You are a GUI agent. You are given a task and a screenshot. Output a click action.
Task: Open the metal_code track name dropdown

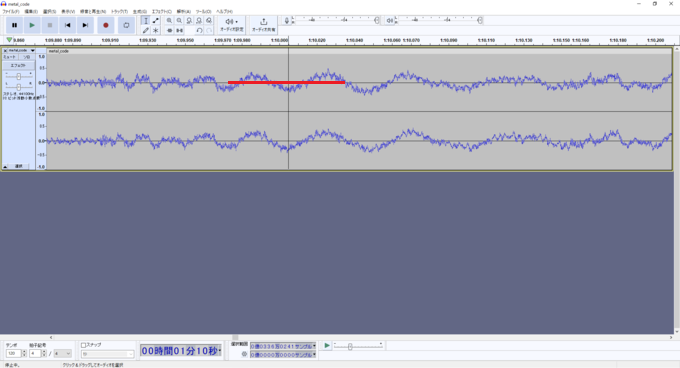tap(20, 51)
